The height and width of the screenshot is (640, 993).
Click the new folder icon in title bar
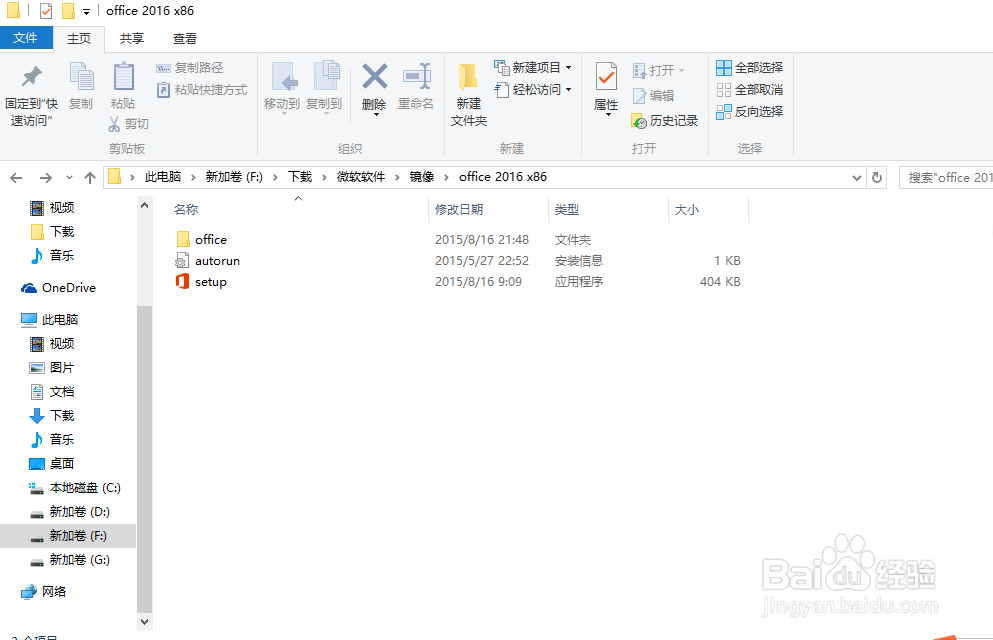click(68, 11)
